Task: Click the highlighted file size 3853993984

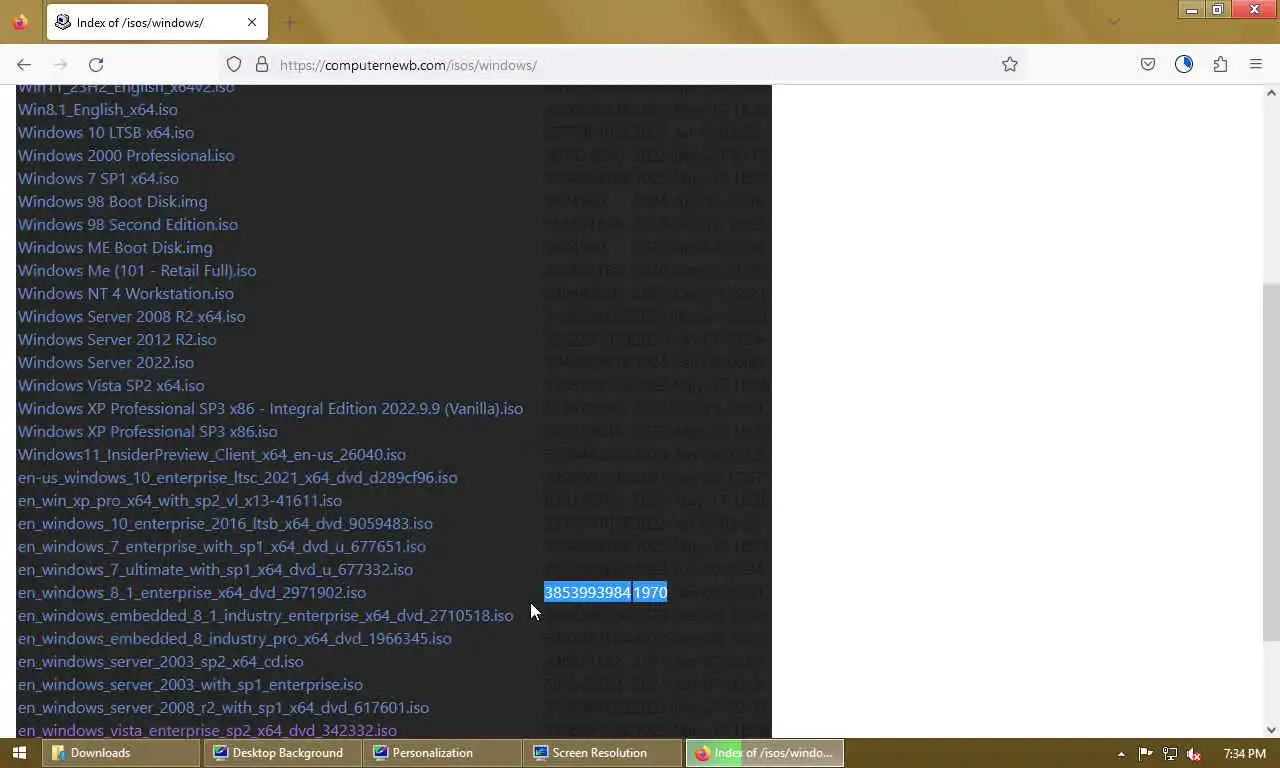Action: point(587,592)
